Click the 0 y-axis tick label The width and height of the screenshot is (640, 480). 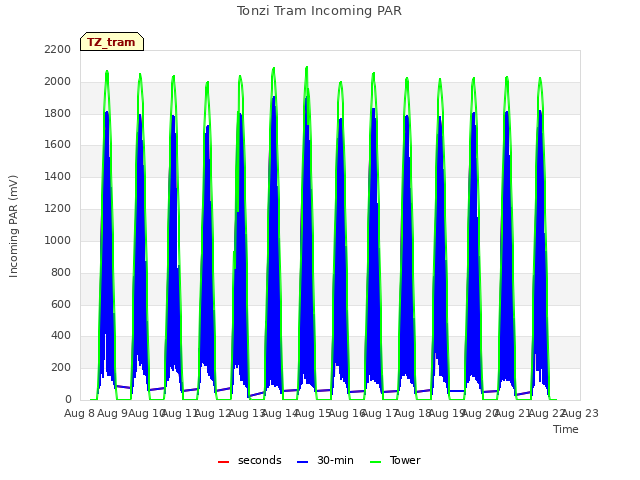coord(68,399)
